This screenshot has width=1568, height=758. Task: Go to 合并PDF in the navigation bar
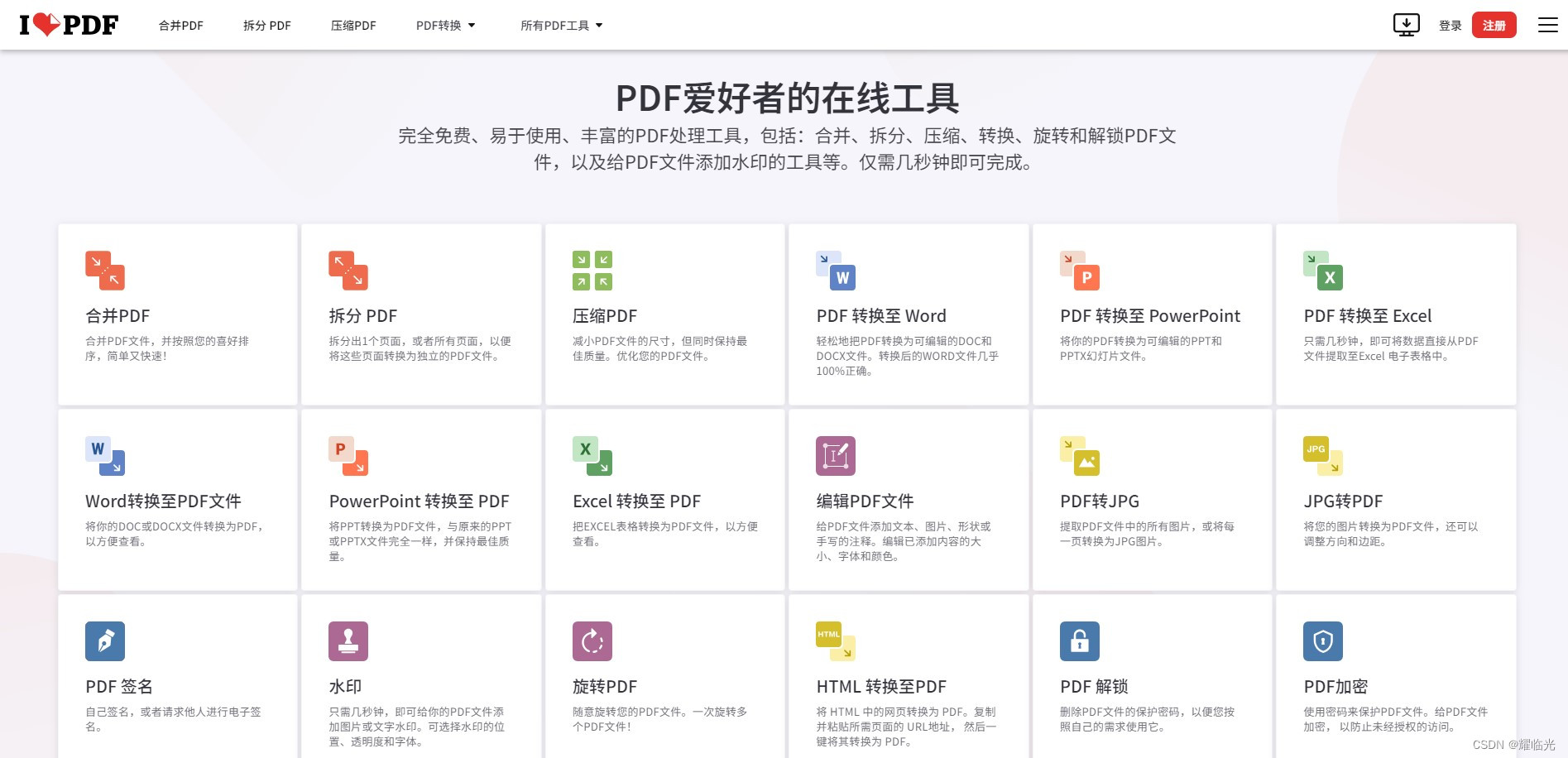pyautogui.click(x=181, y=26)
